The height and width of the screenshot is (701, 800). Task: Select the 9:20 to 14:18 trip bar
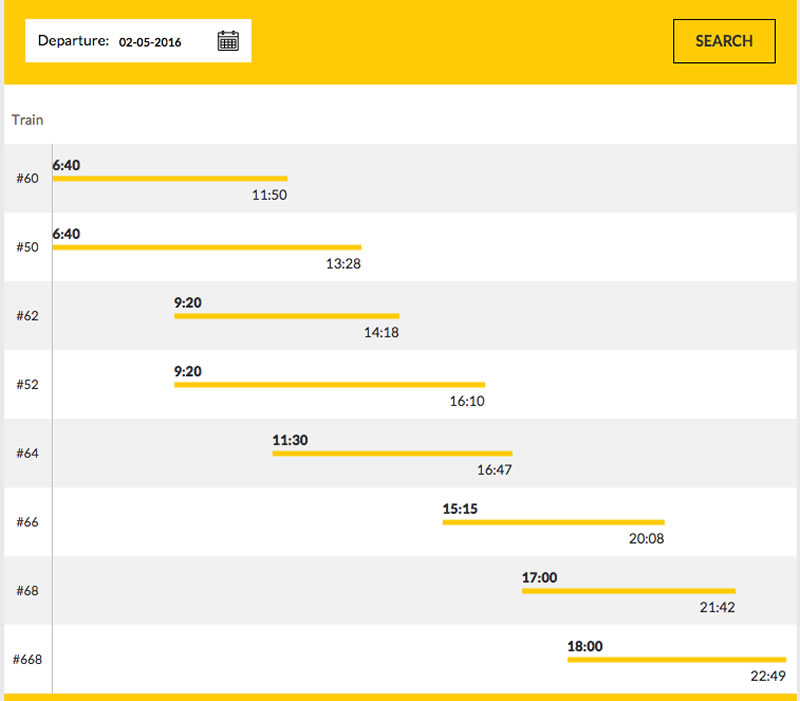pyautogui.click(x=287, y=316)
